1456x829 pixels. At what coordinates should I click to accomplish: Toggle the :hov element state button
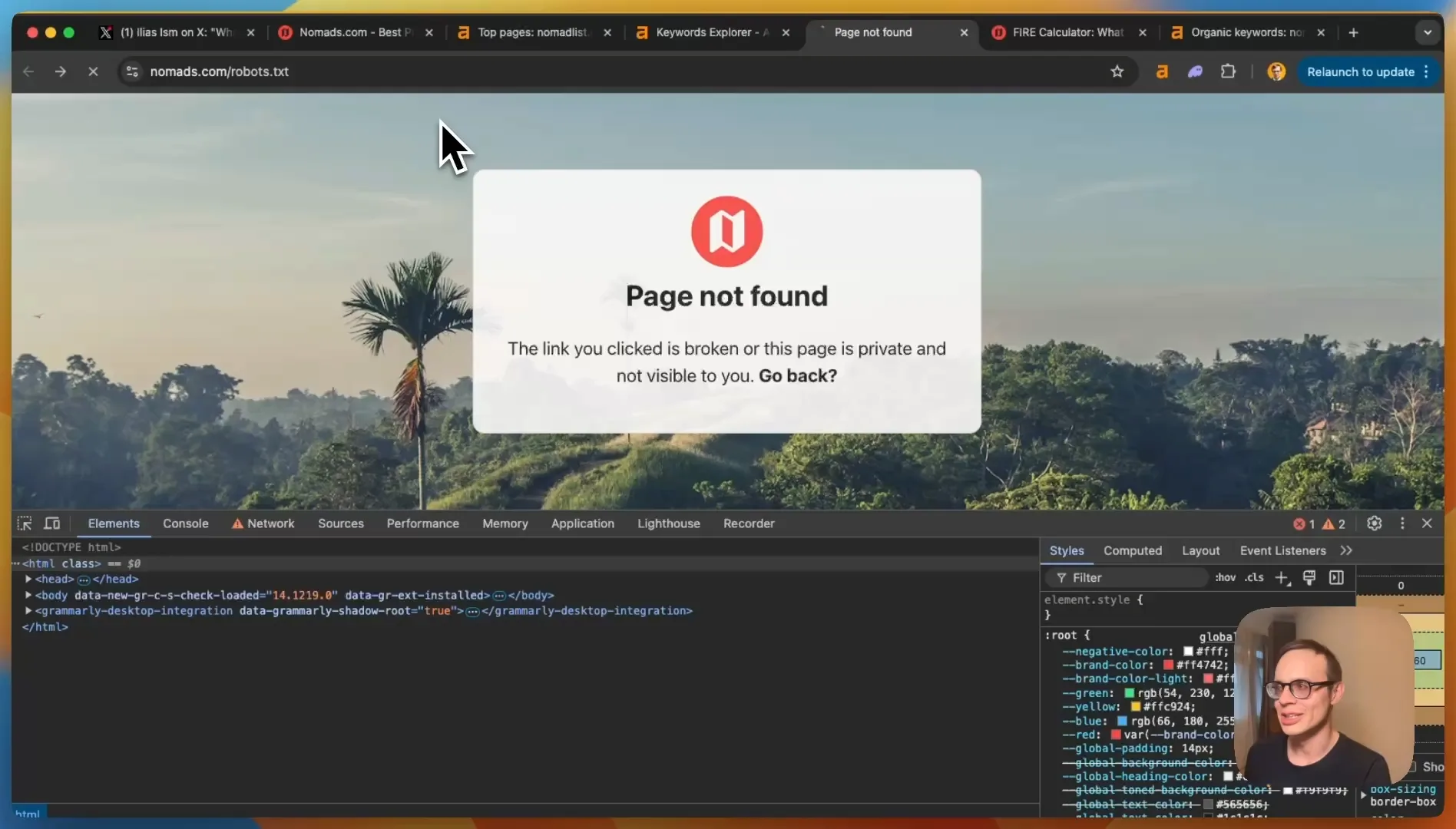pyautogui.click(x=1225, y=577)
